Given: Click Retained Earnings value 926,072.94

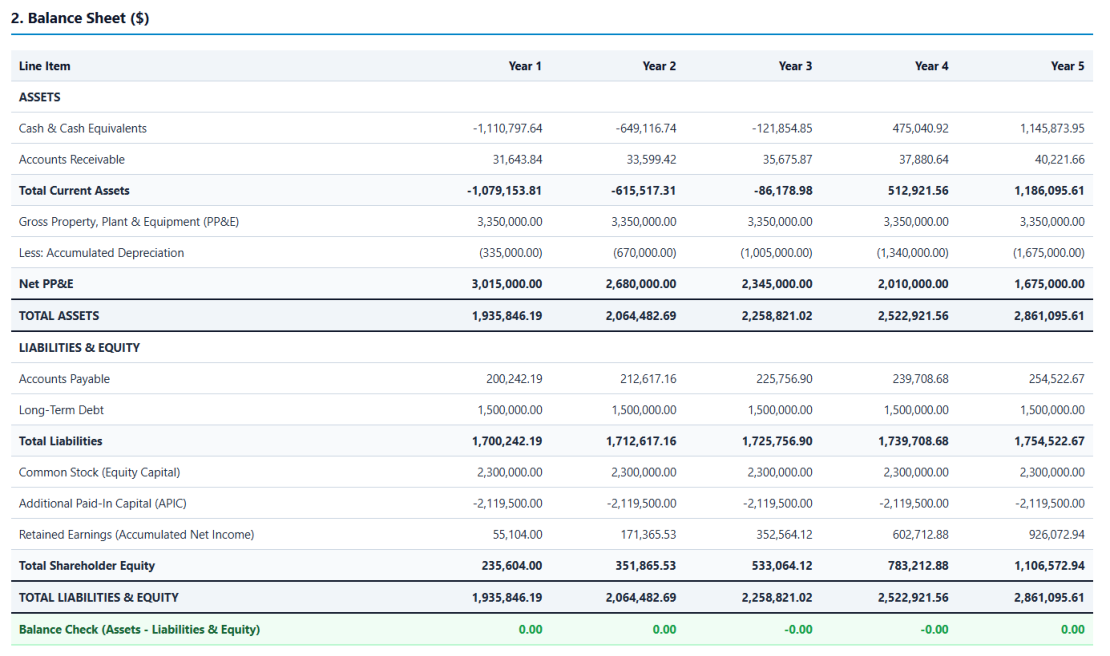Looking at the screenshot, I should coord(1056,534).
